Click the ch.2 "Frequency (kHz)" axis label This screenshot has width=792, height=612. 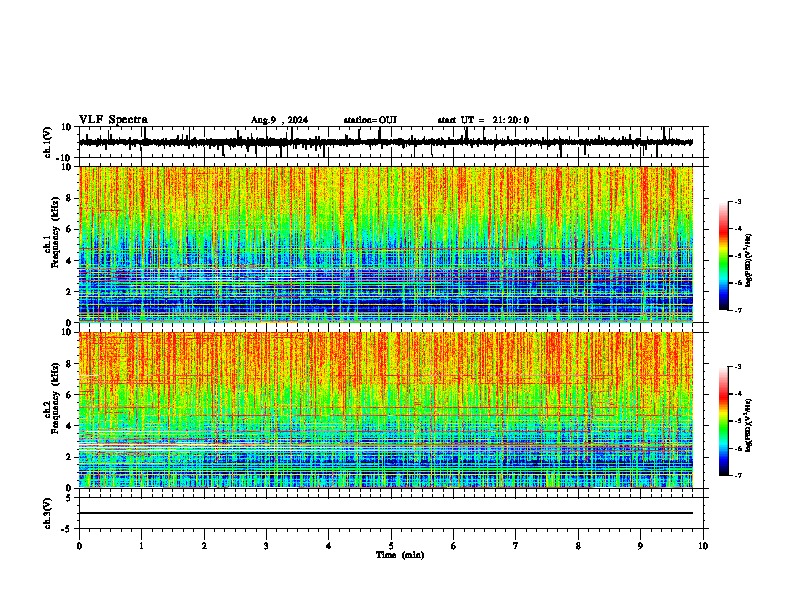click(55, 398)
